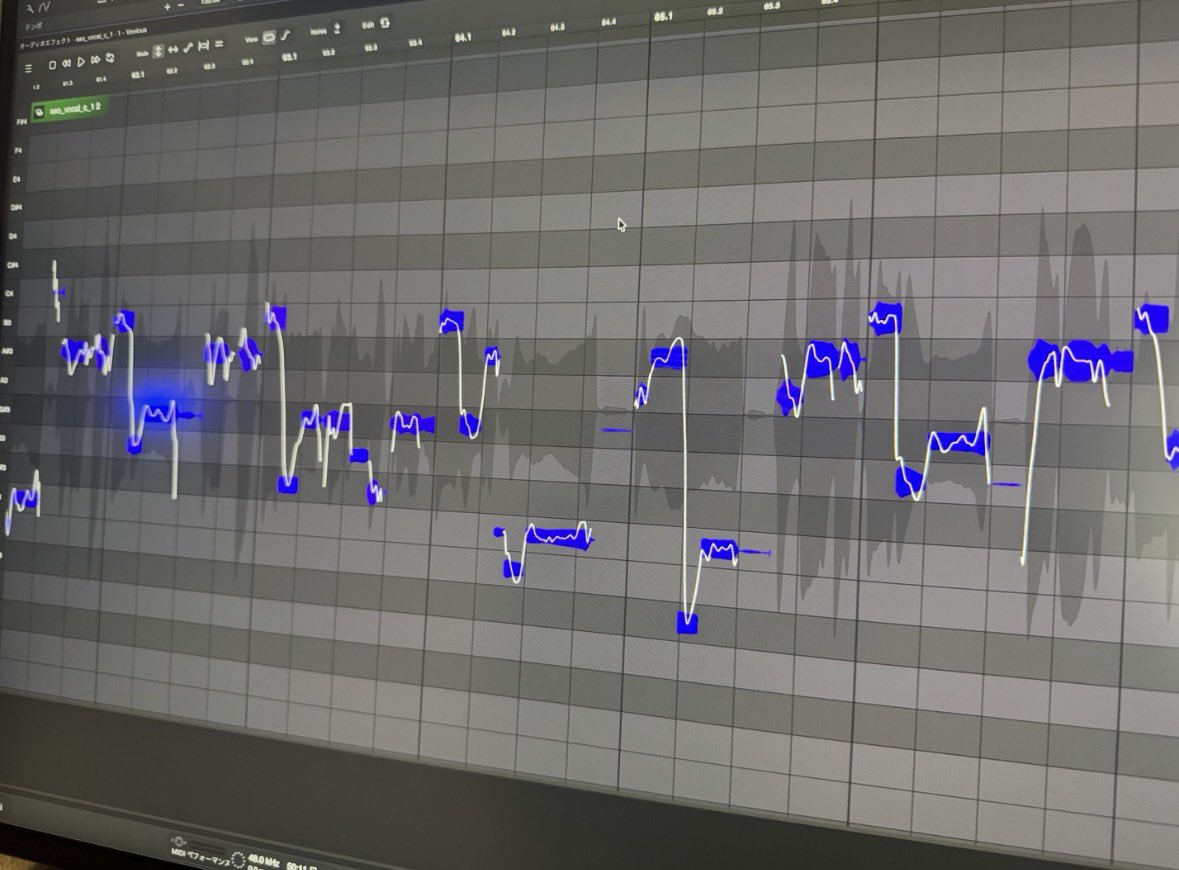Select the vertical pitch Mode tool

[x=158, y=51]
